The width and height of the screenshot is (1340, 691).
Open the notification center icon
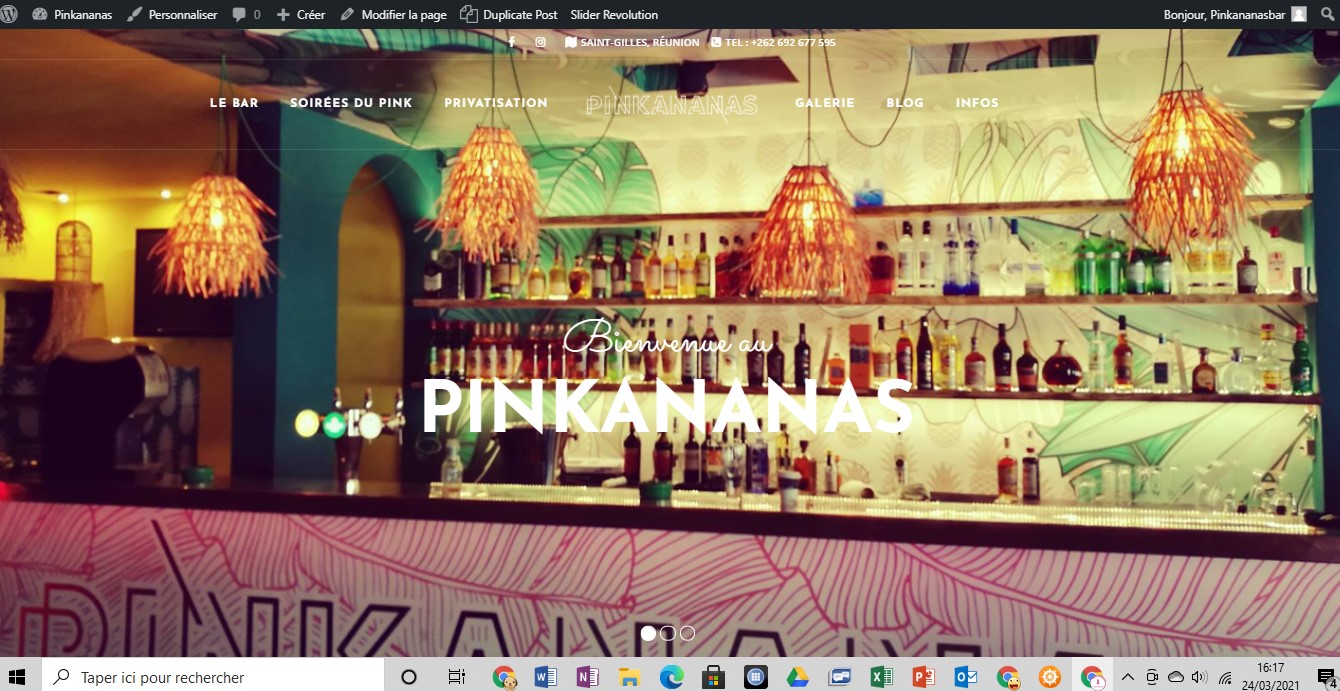pos(1326,677)
